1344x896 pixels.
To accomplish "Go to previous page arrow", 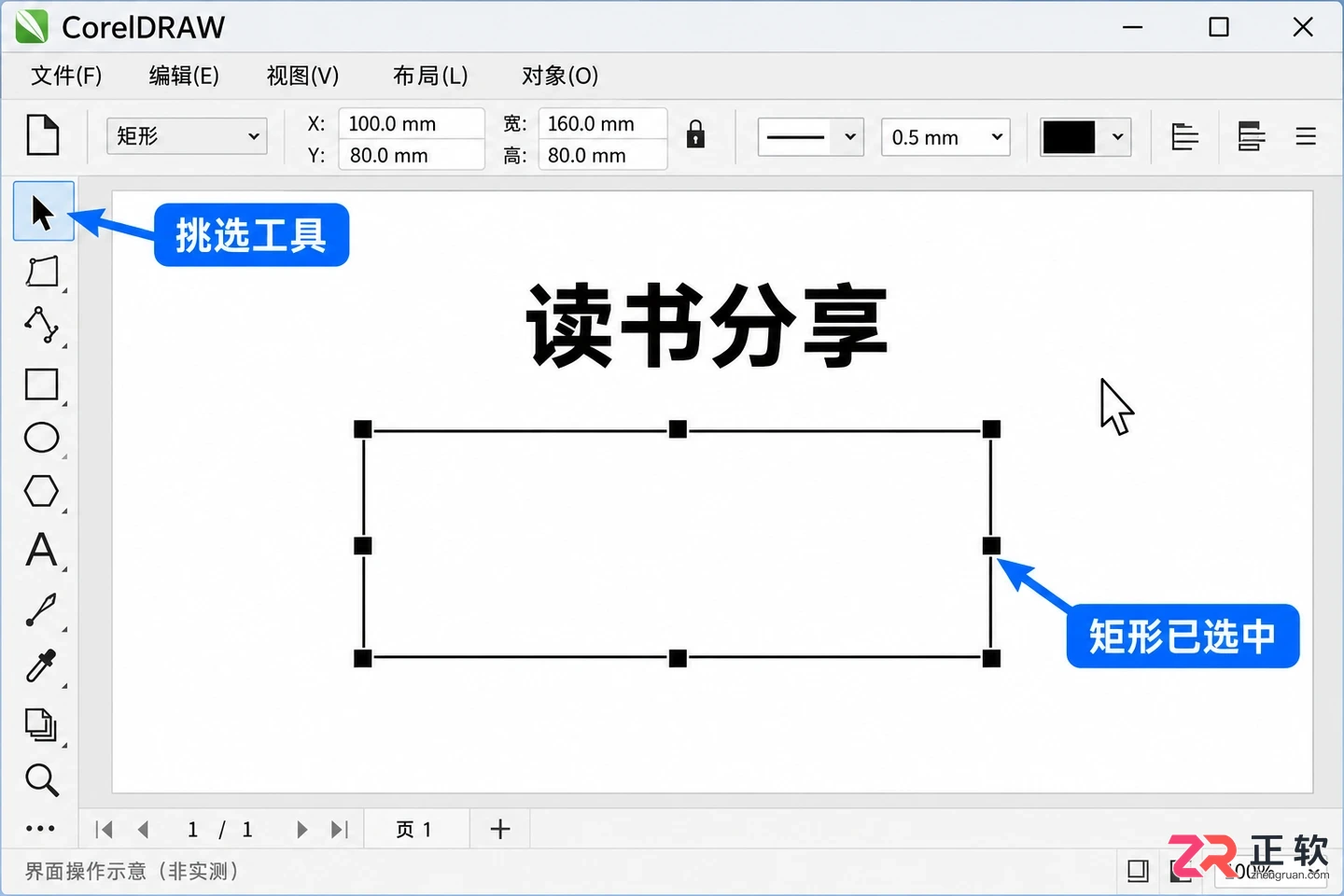I will pos(143,829).
